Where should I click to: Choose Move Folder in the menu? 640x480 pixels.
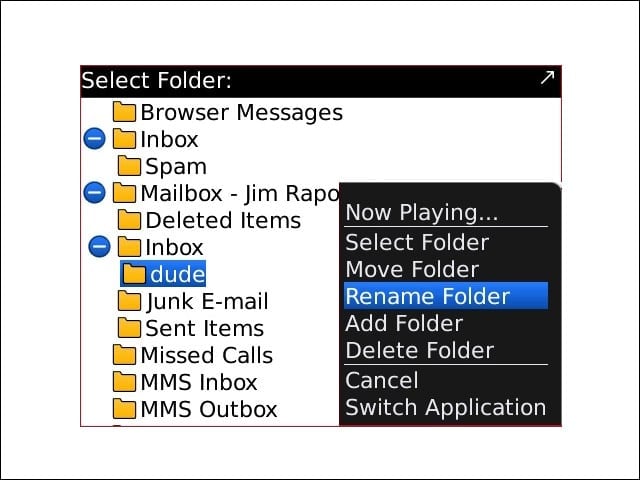click(445, 269)
